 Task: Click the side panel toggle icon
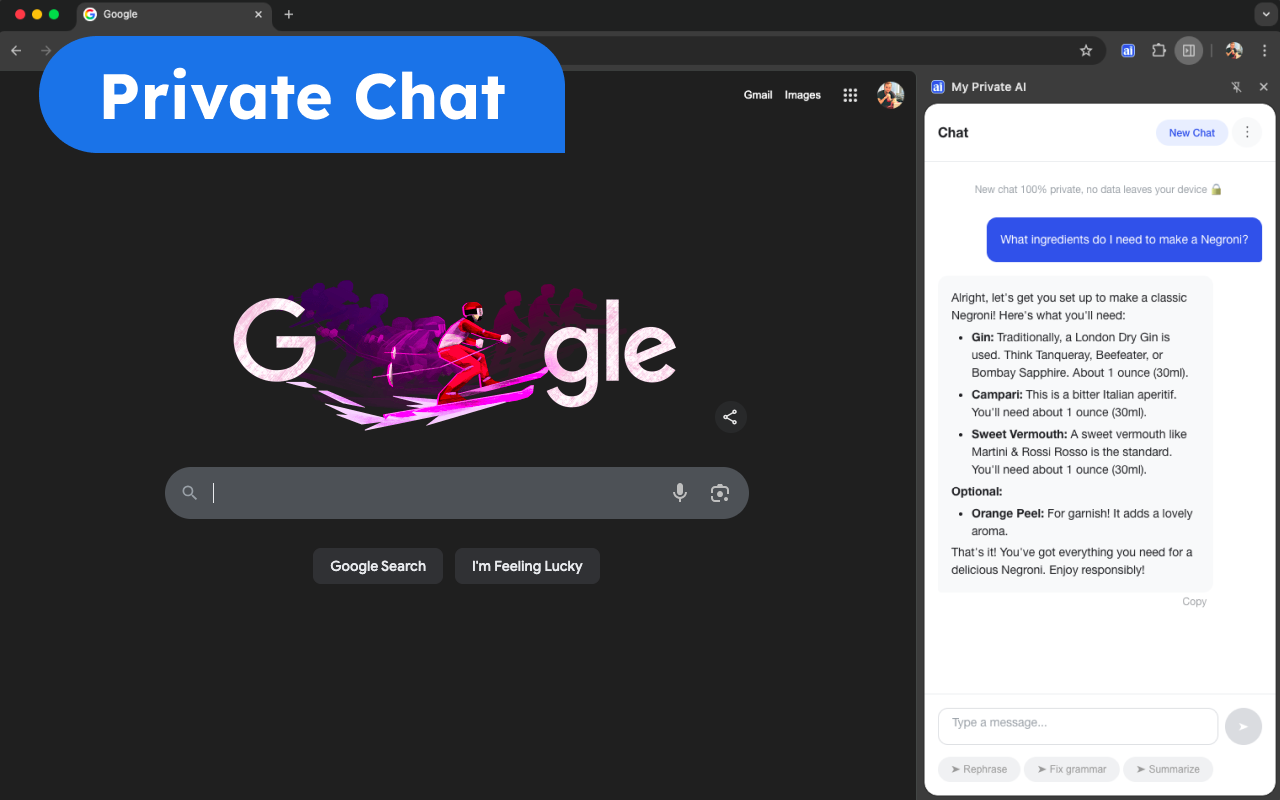[1188, 50]
